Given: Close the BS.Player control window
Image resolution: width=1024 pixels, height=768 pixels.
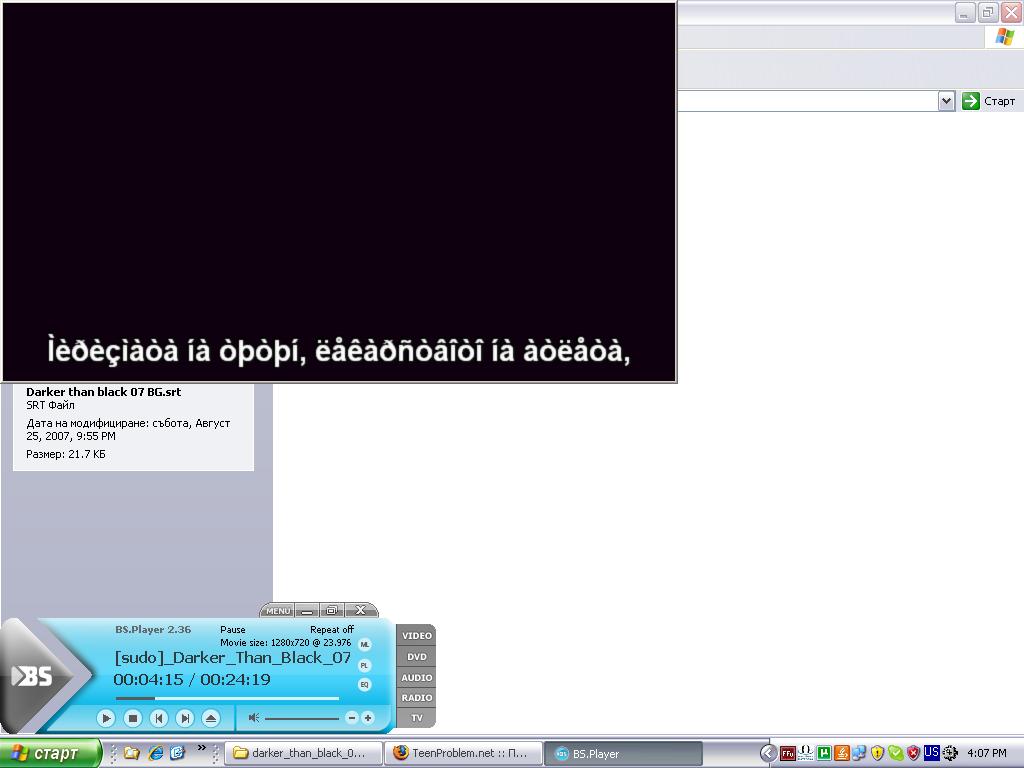Looking at the screenshot, I should pyautogui.click(x=360, y=611).
